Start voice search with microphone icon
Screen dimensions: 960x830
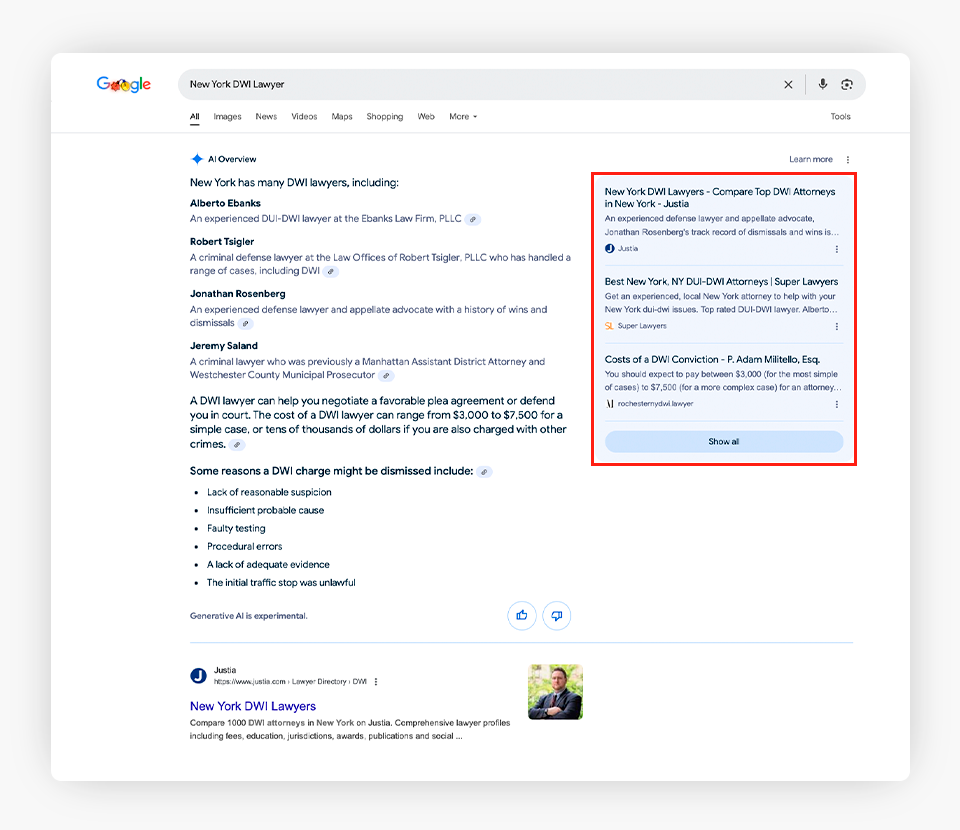pyautogui.click(x=823, y=85)
